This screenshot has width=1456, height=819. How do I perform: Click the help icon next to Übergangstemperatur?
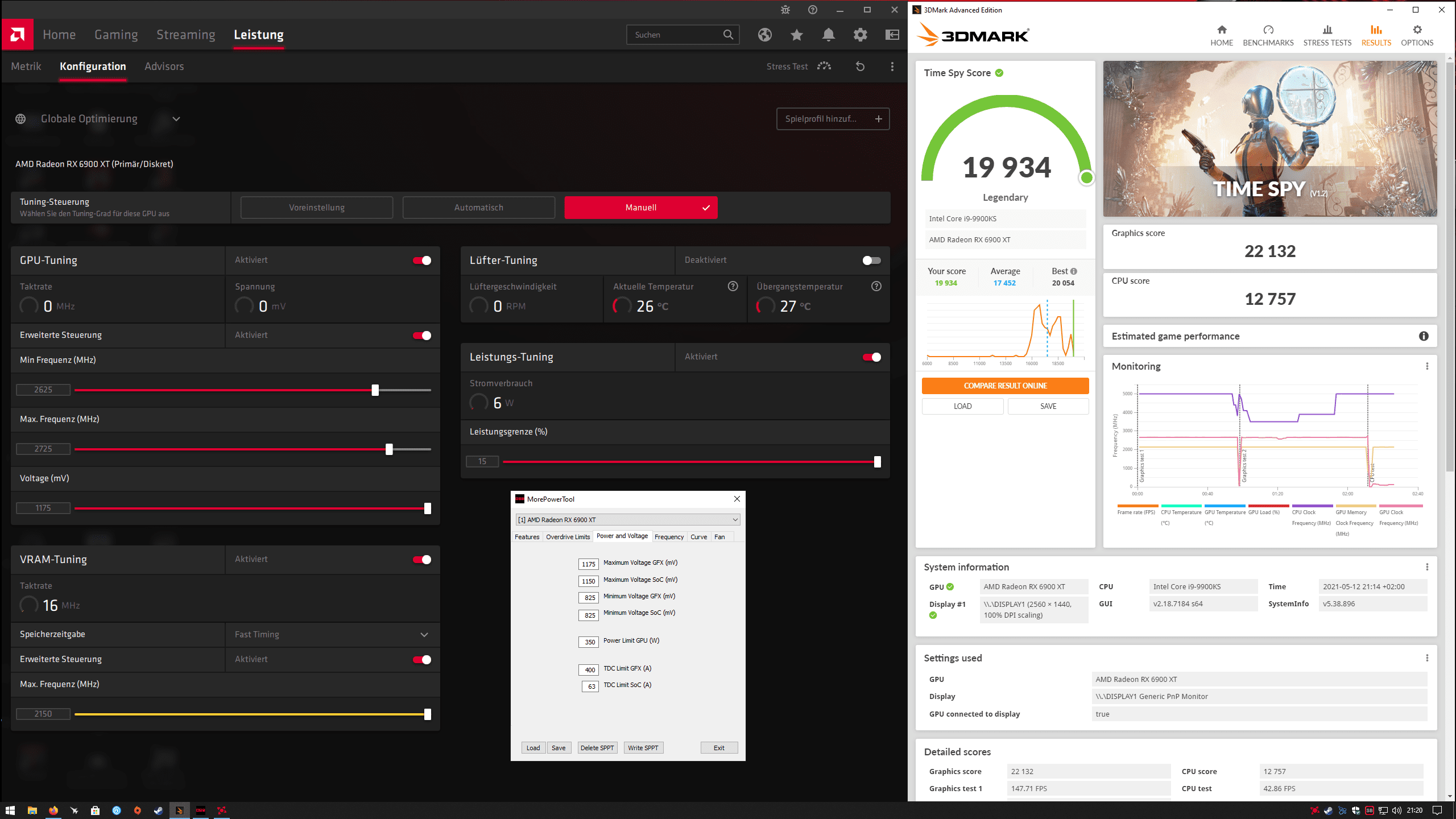tap(876, 287)
